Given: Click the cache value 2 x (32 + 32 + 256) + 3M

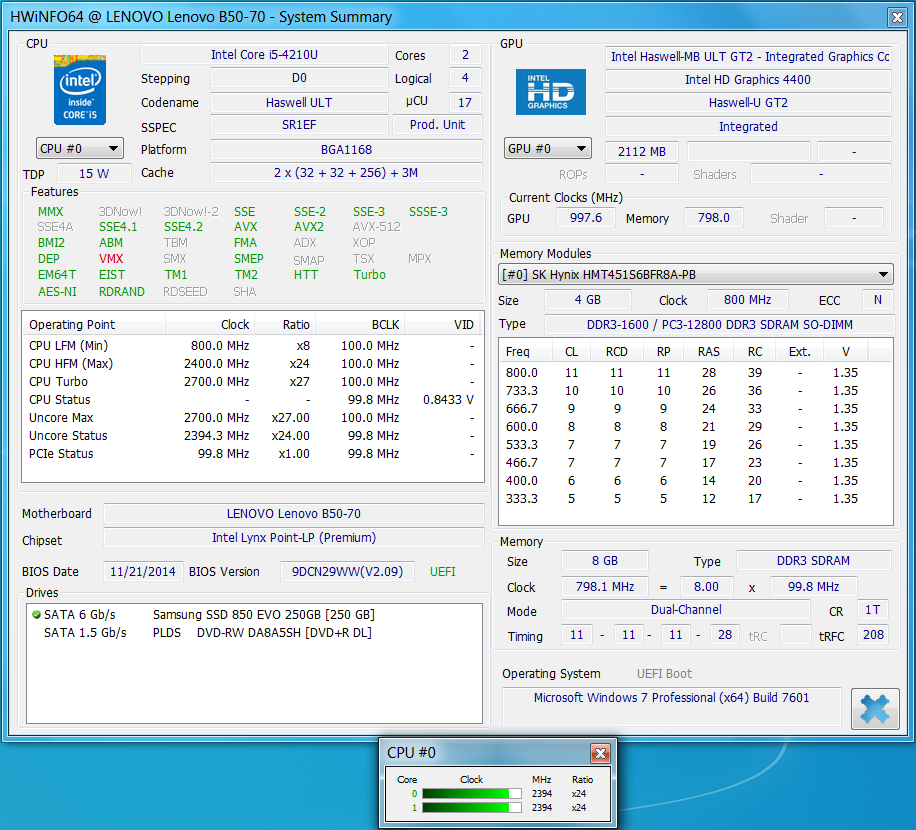Looking at the screenshot, I should click(346, 173).
